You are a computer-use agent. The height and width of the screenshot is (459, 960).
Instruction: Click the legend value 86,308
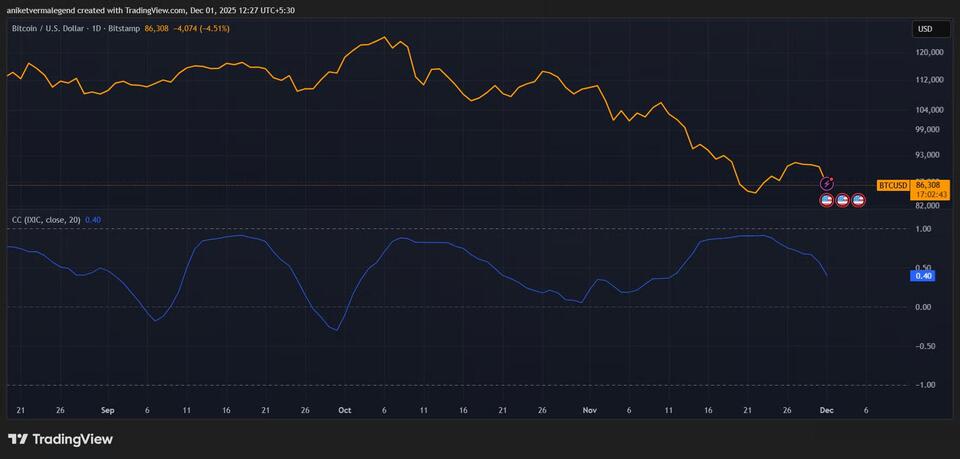pos(156,28)
